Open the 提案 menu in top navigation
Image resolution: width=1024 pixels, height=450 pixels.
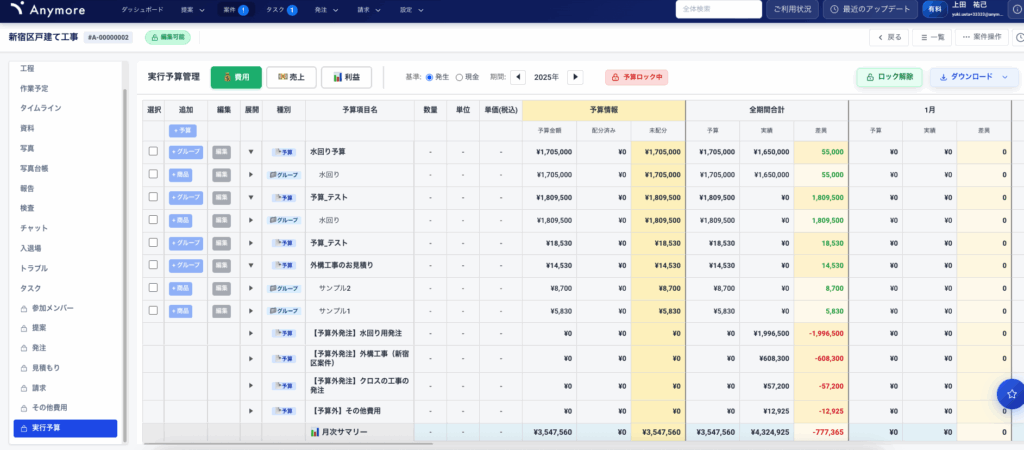pos(193,10)
